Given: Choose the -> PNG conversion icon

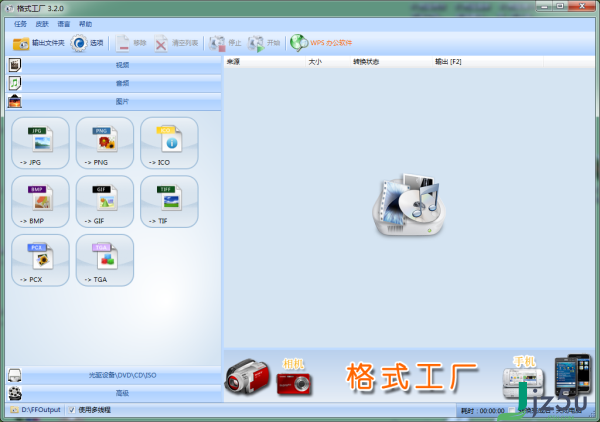Looking at the screenshot, I should 105,143.
